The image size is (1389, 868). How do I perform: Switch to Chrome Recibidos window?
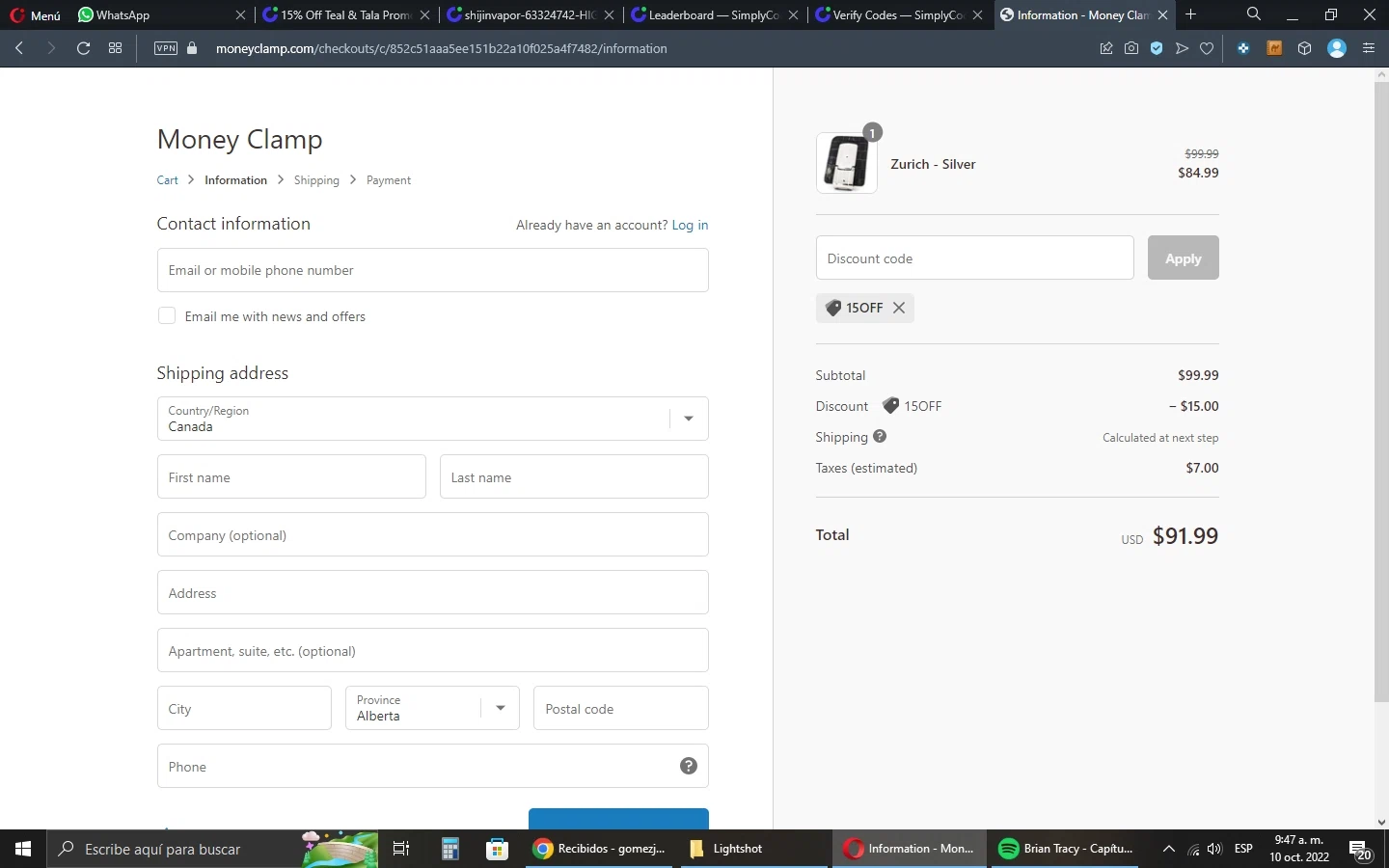pos(602,849)
